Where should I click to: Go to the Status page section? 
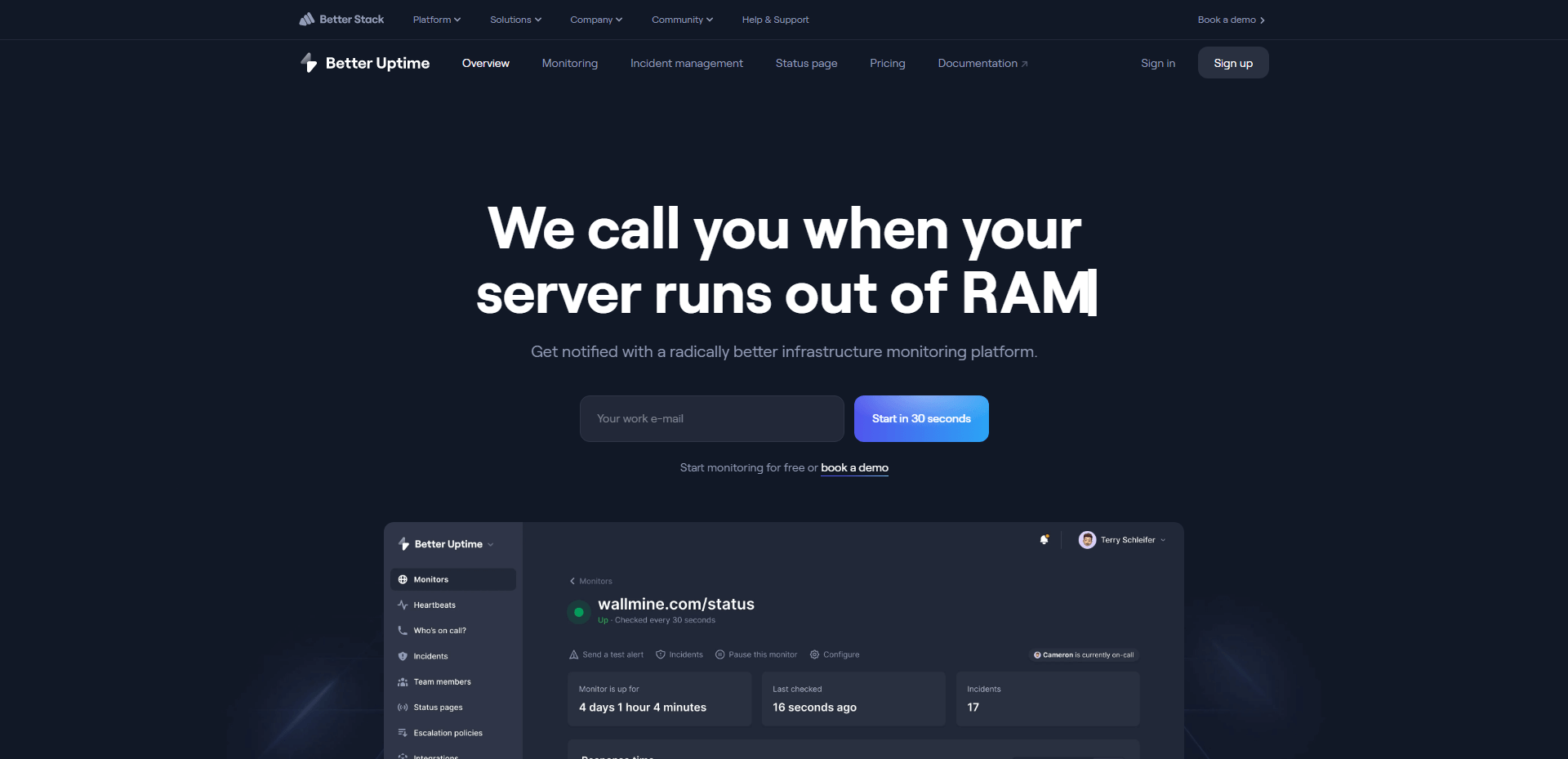tap(806, 63)
